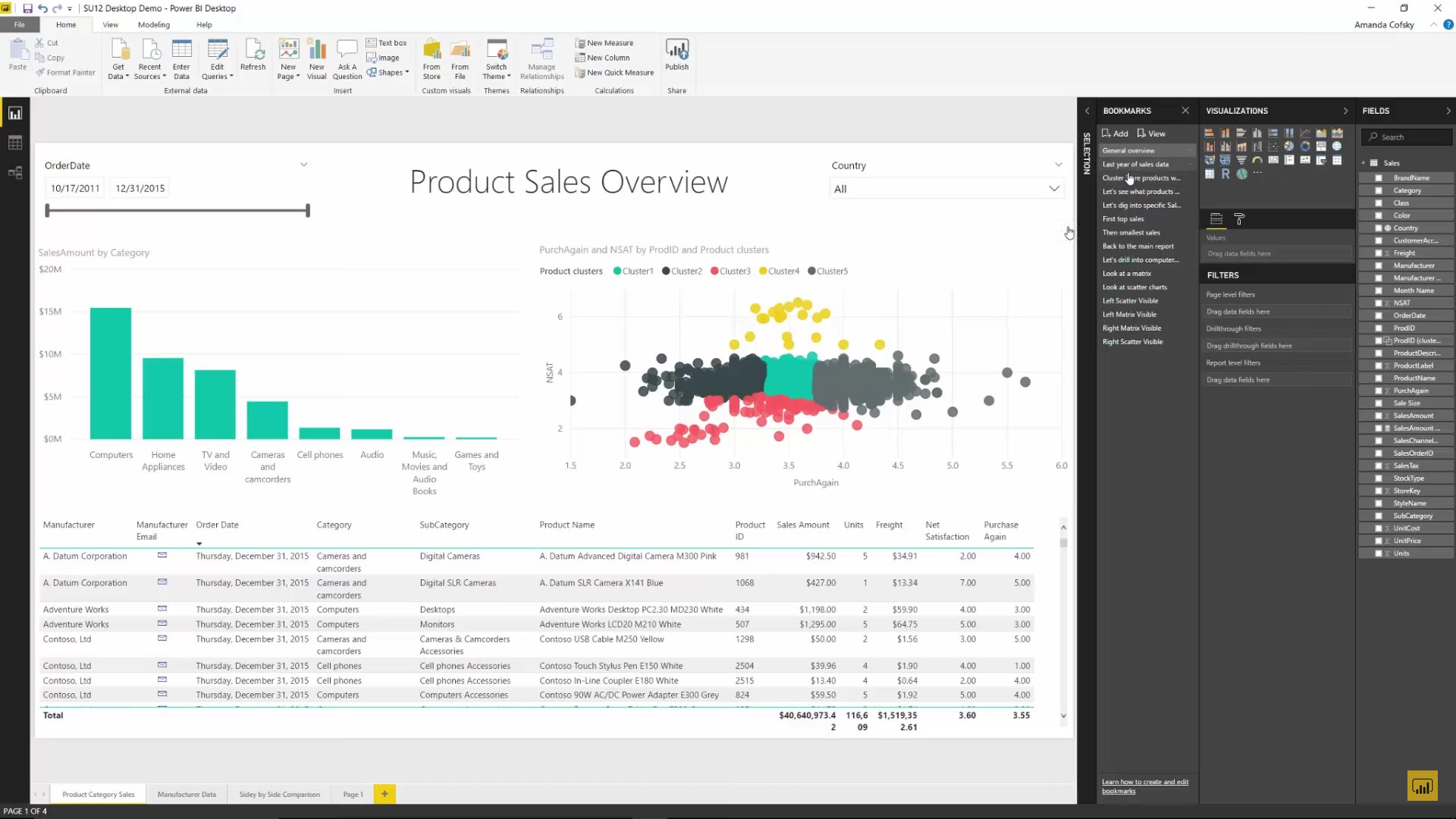Select the General overview bookmark
Screen dimensions: 1456x819
(x=1146, y=151)
